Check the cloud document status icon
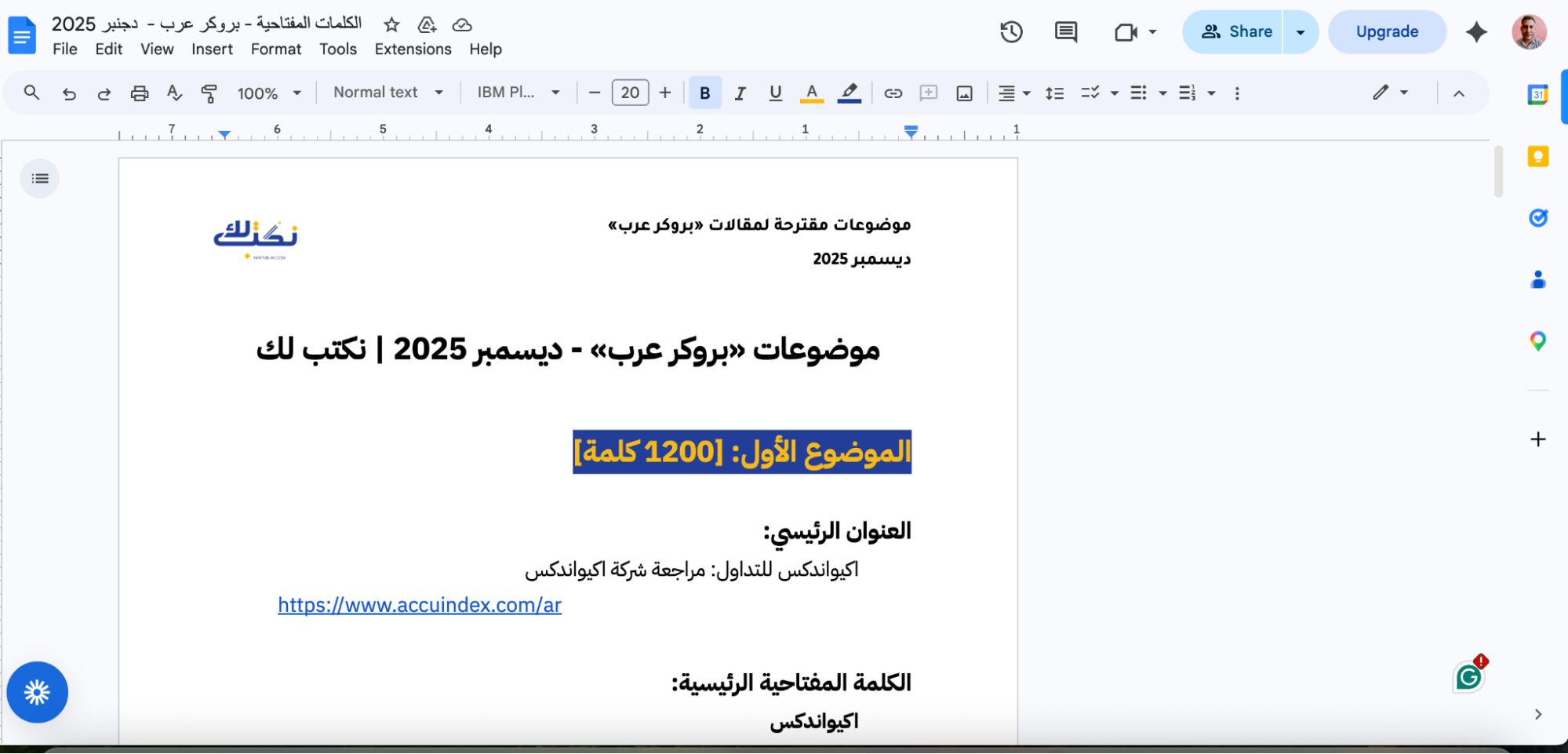The height and width of the screenshot is (754, 1568). click(462, 25)
